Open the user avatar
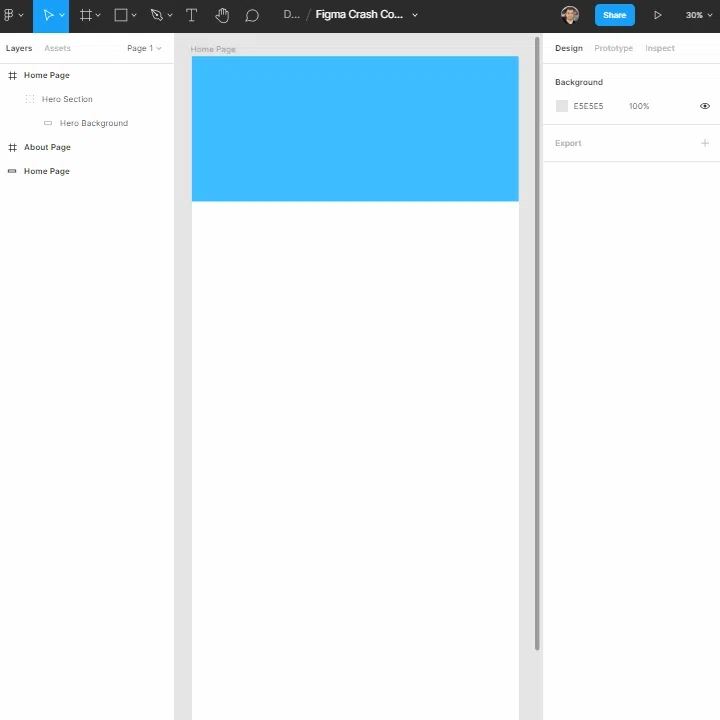Screen dimensions: 720x720 click(570, 15)
